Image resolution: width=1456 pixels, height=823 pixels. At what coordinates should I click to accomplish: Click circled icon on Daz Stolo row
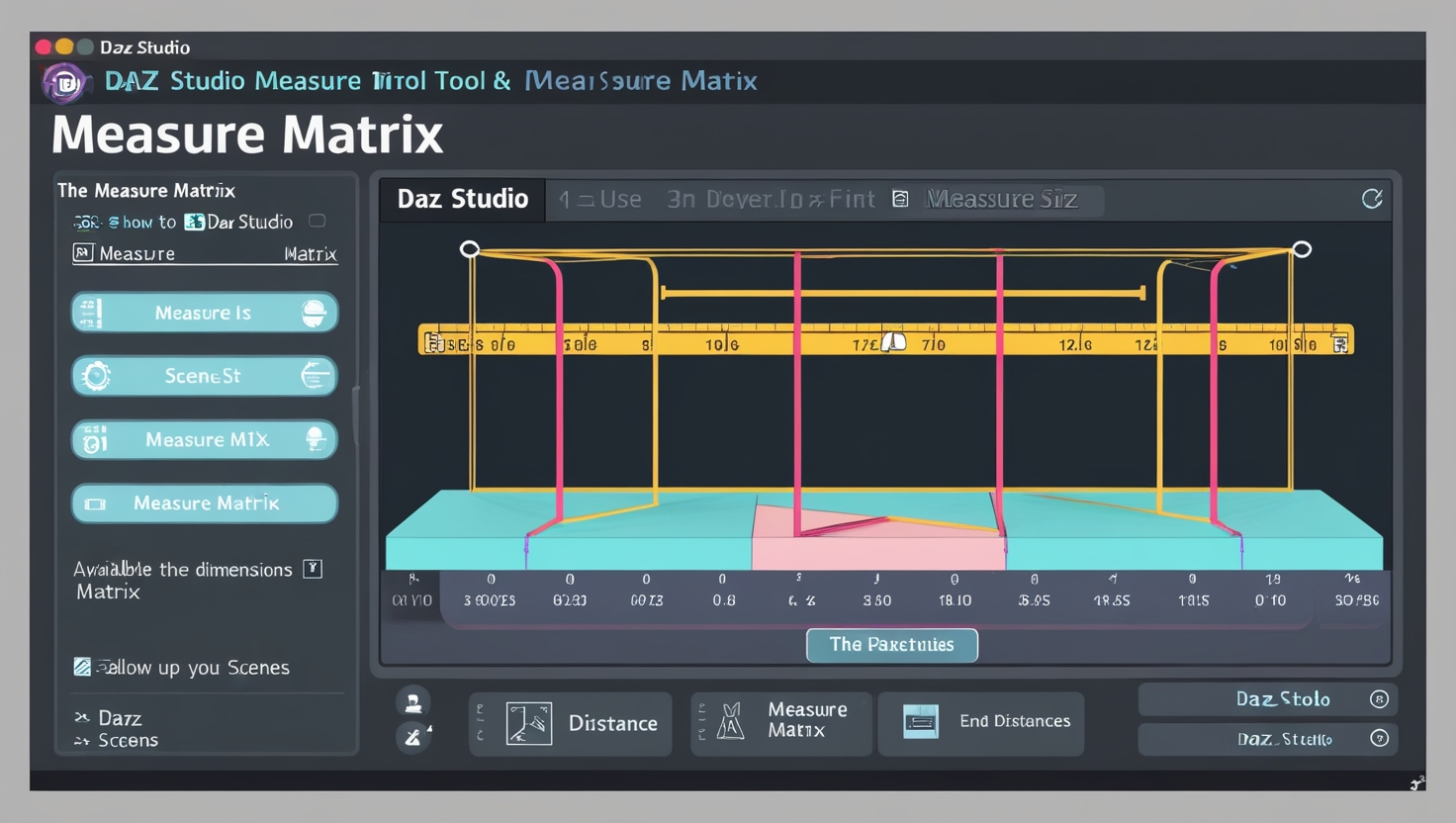(1379, 699)
